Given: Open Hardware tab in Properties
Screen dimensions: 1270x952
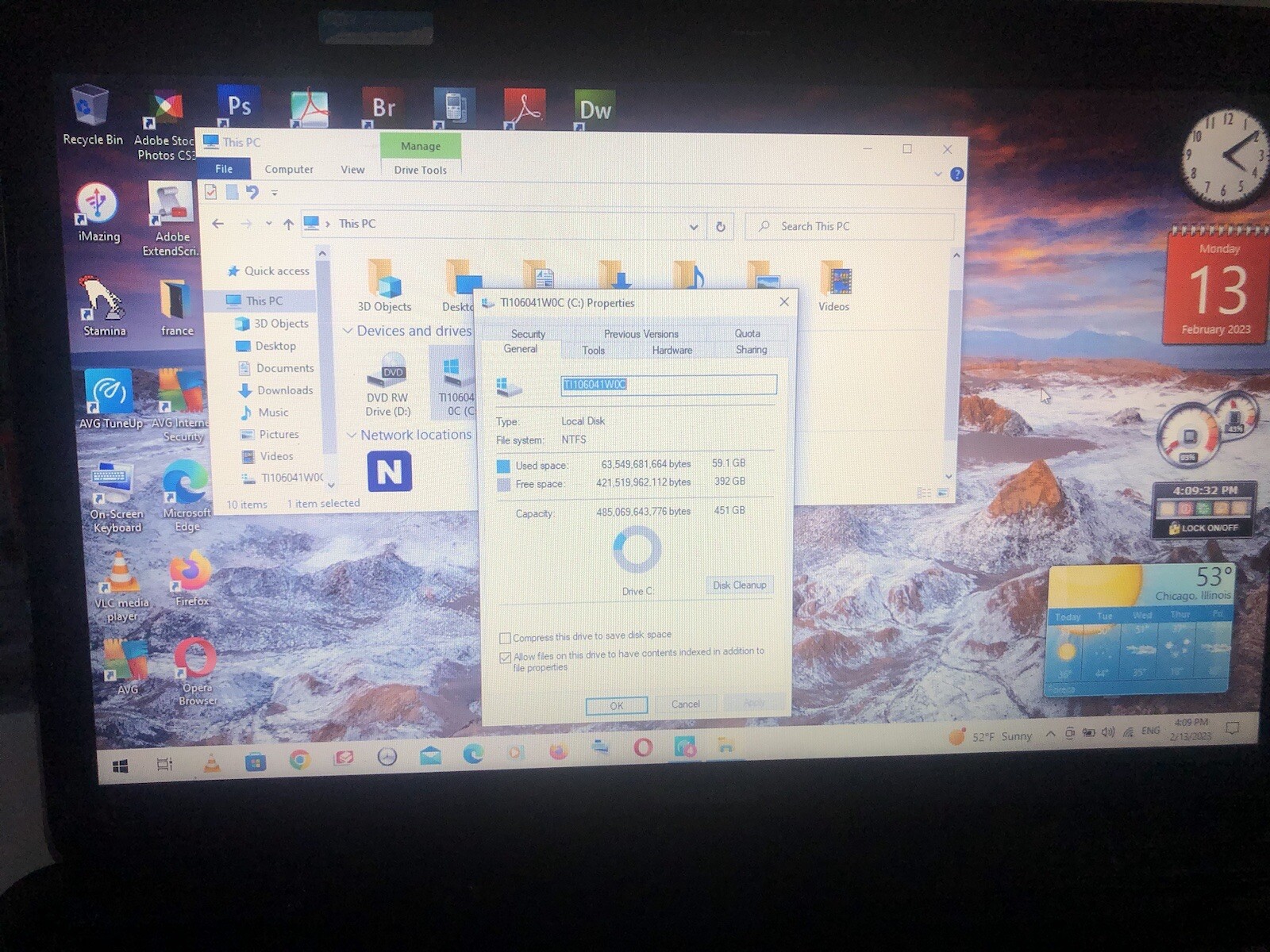Looking at the screenshot, I should pos(672,350).
